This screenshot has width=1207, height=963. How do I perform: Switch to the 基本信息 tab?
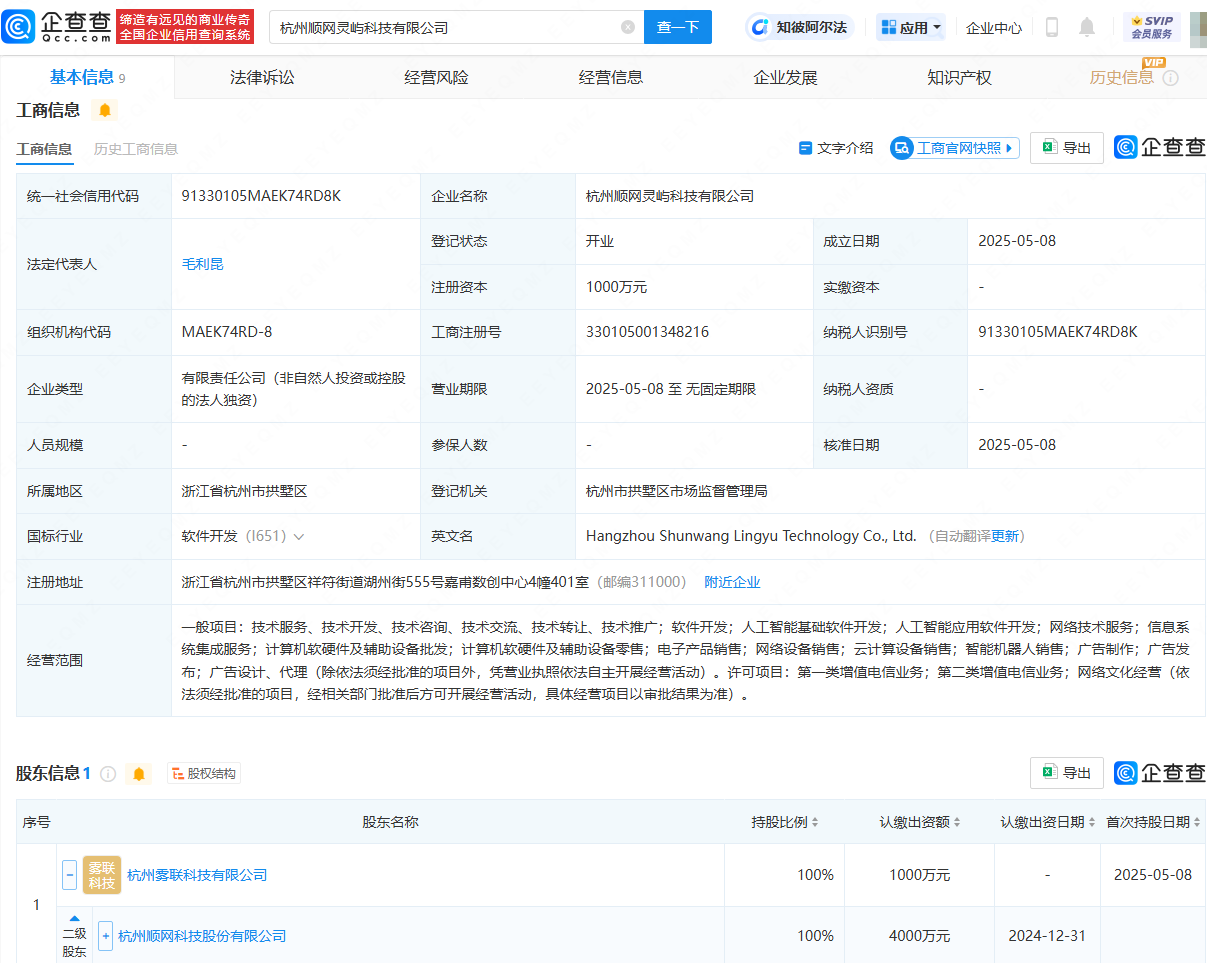[x=87, y=77]
